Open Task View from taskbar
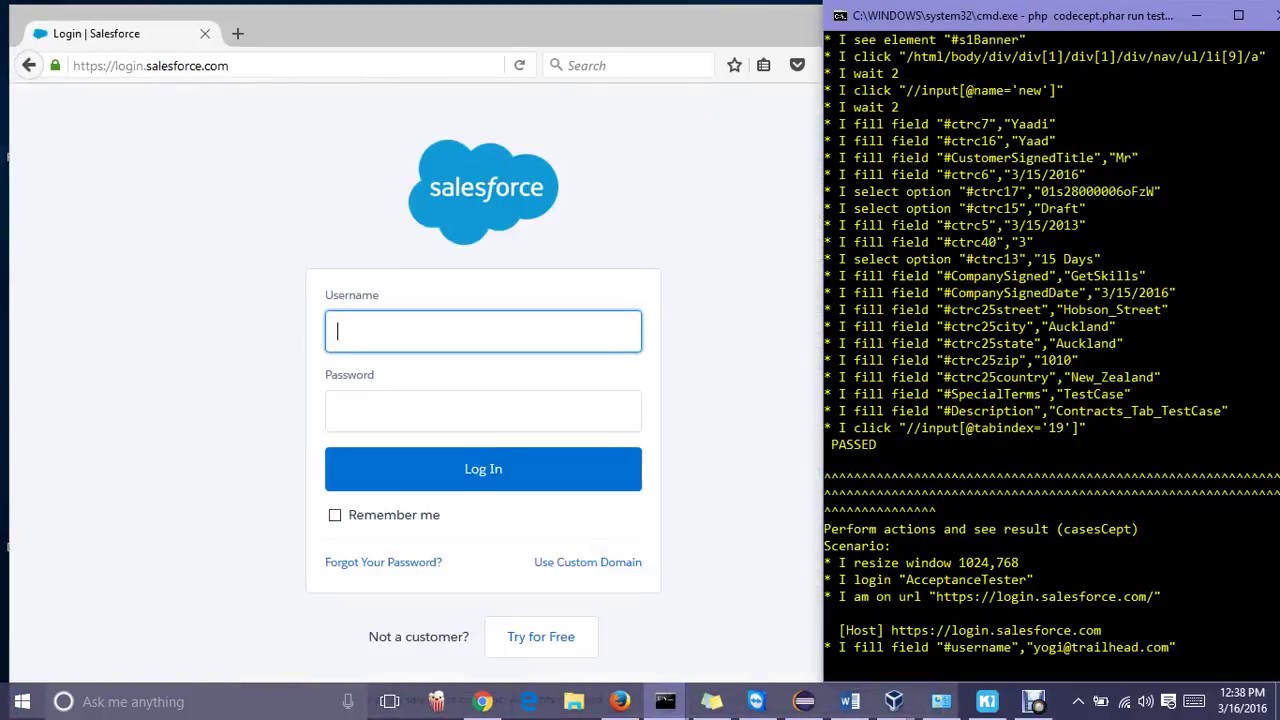The height and width of the screenshot is (720, 1280). [390, 701]
